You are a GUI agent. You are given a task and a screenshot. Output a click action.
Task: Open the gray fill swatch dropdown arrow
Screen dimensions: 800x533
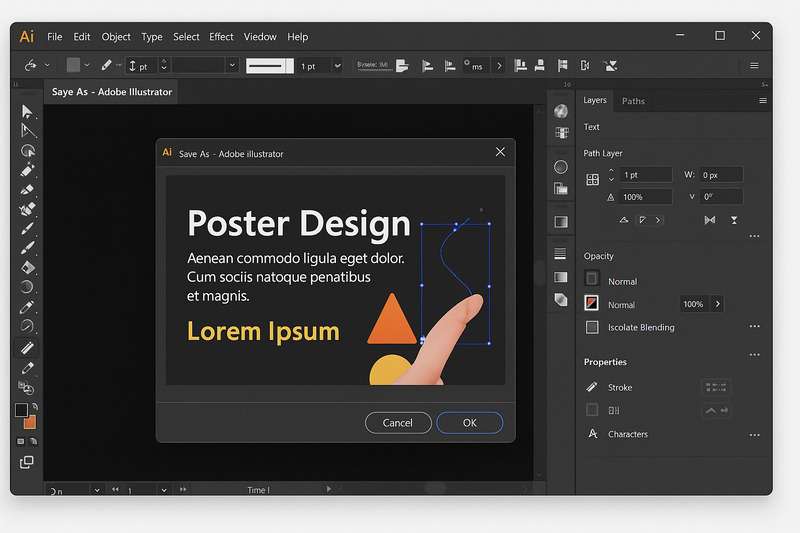[87, 66]
